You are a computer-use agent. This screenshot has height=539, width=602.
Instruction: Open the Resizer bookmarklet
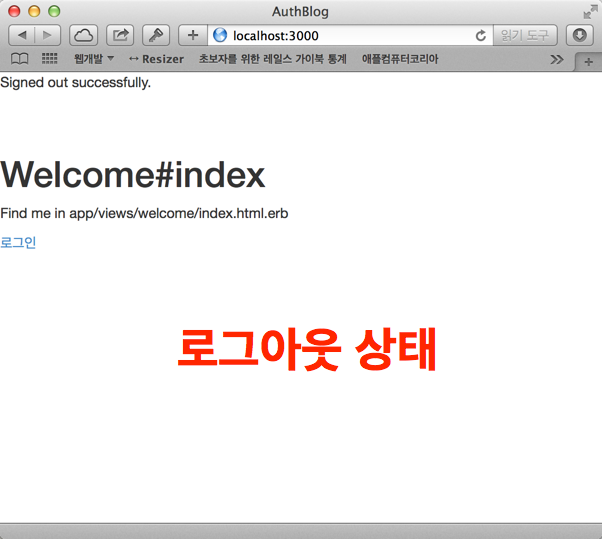point(156,59)
